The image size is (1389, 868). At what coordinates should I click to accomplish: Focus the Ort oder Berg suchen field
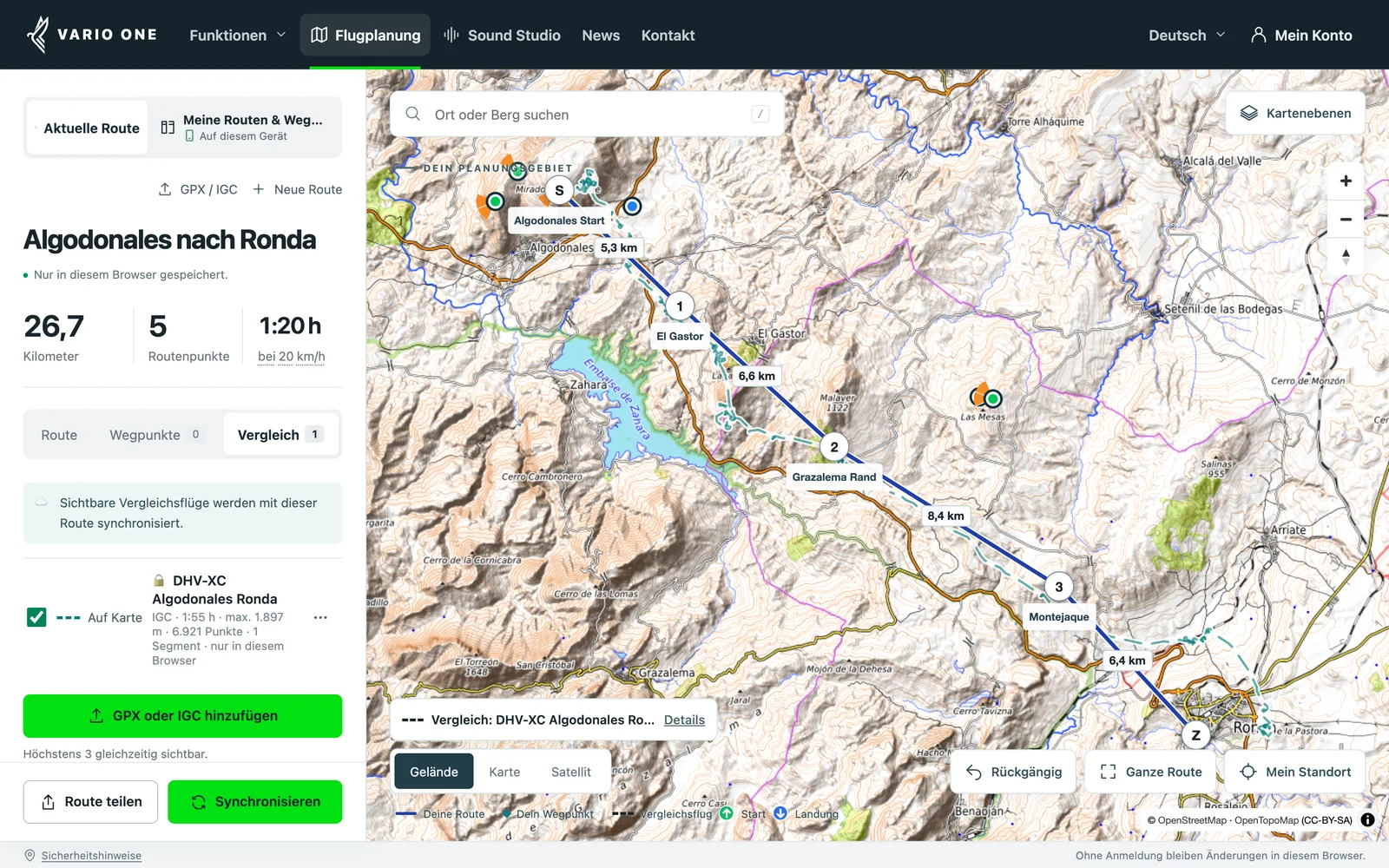(x=587, y=114)
